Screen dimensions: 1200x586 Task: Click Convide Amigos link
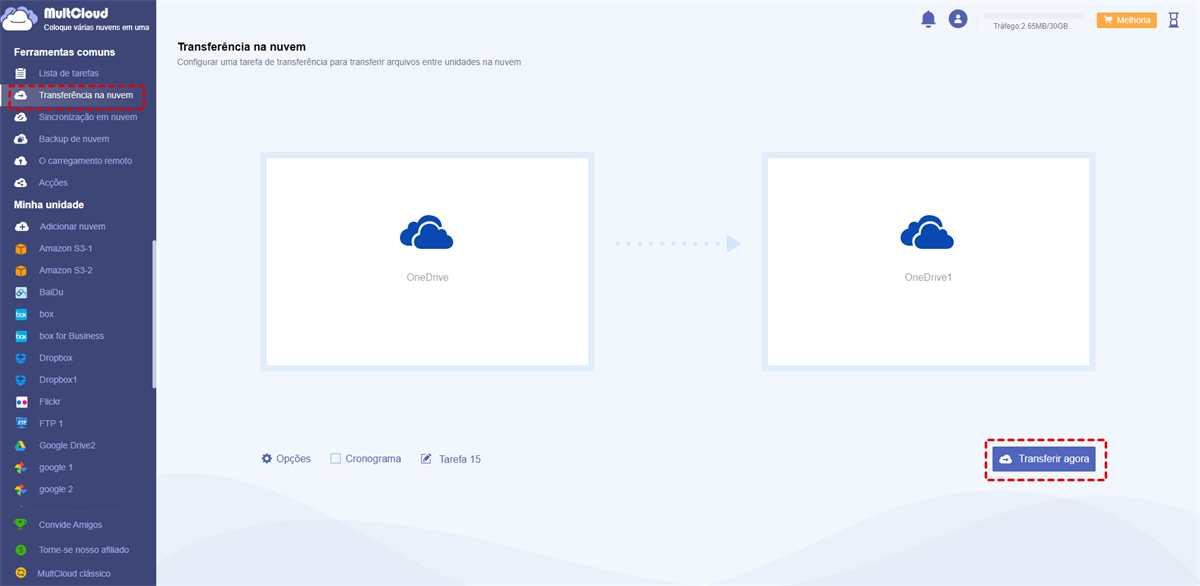pos(70,524)
